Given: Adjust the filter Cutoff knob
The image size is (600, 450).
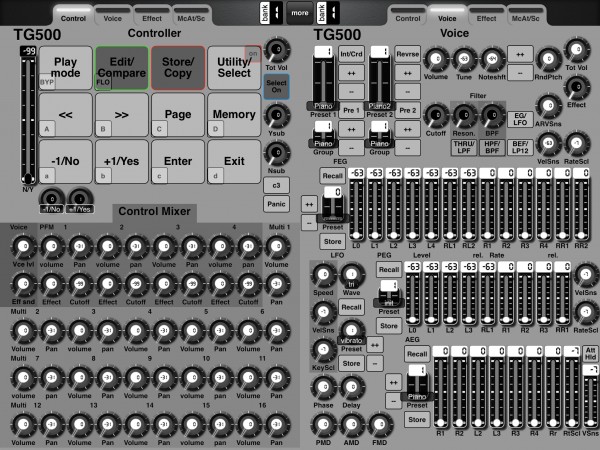Looking at the screenshot, I should click(435, 116).
